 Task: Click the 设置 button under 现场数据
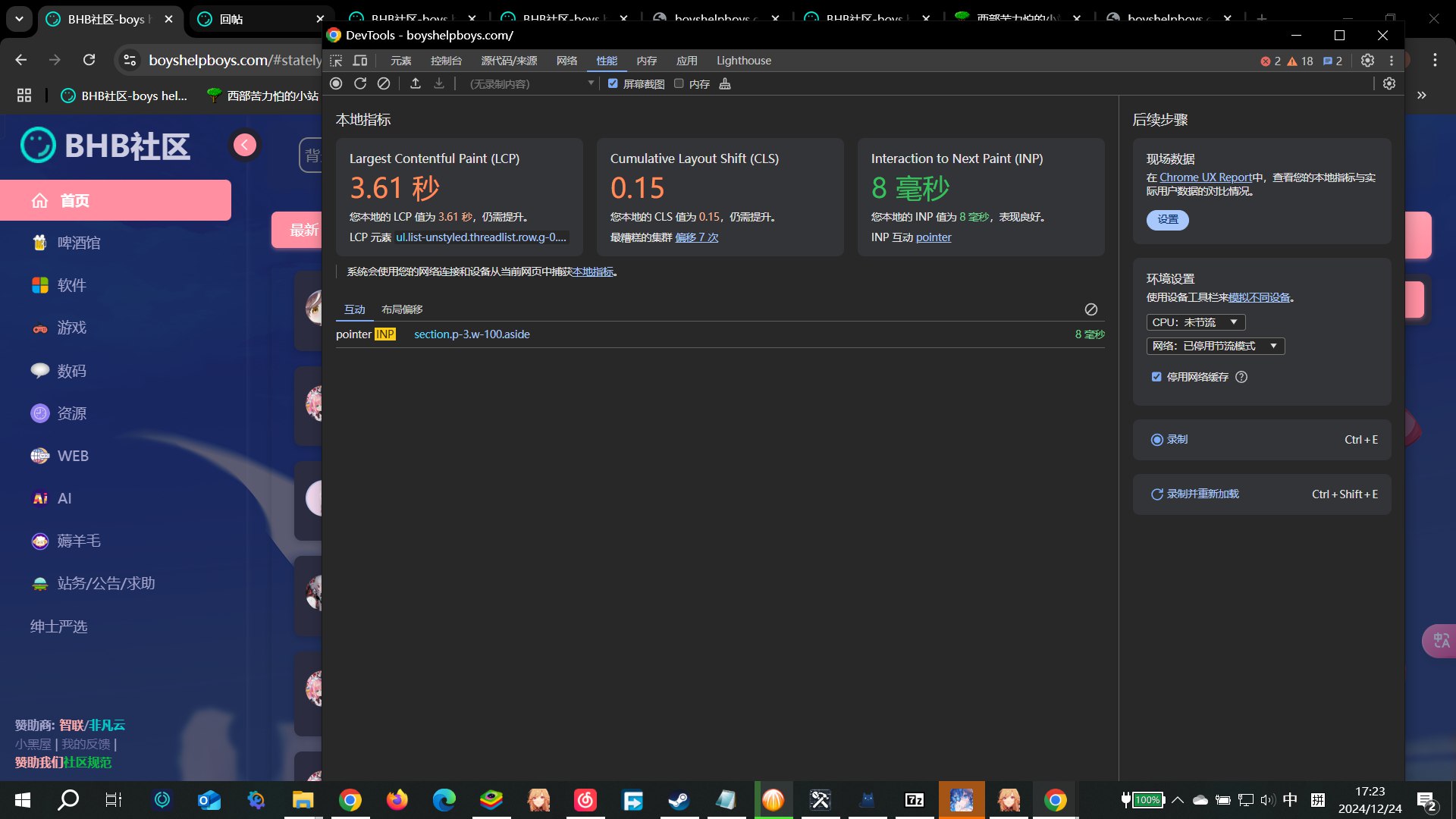[x=1168, y=220]
